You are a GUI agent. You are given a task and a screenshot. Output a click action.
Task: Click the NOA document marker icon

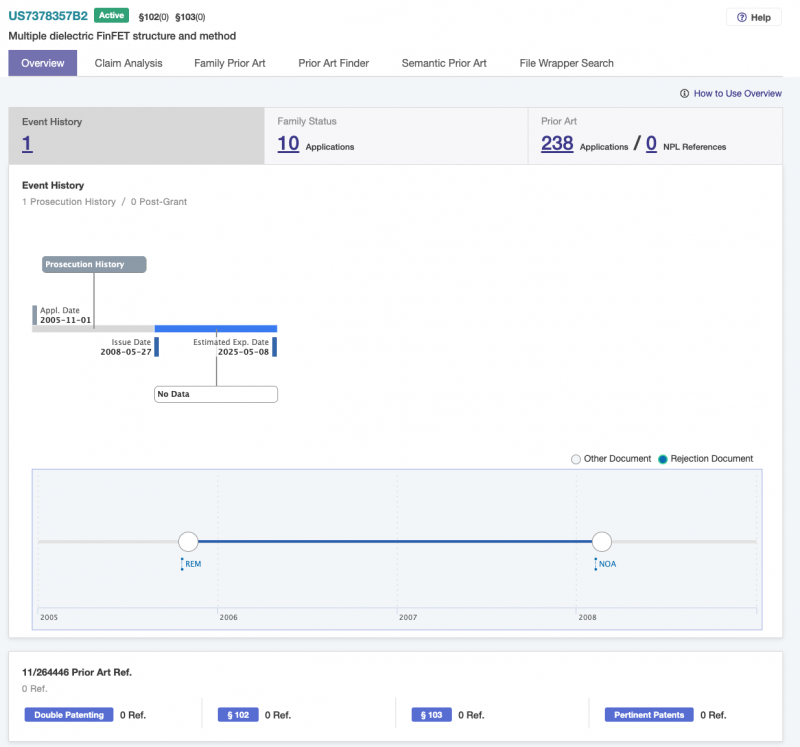pyautogui.click(x=595, y=564)
